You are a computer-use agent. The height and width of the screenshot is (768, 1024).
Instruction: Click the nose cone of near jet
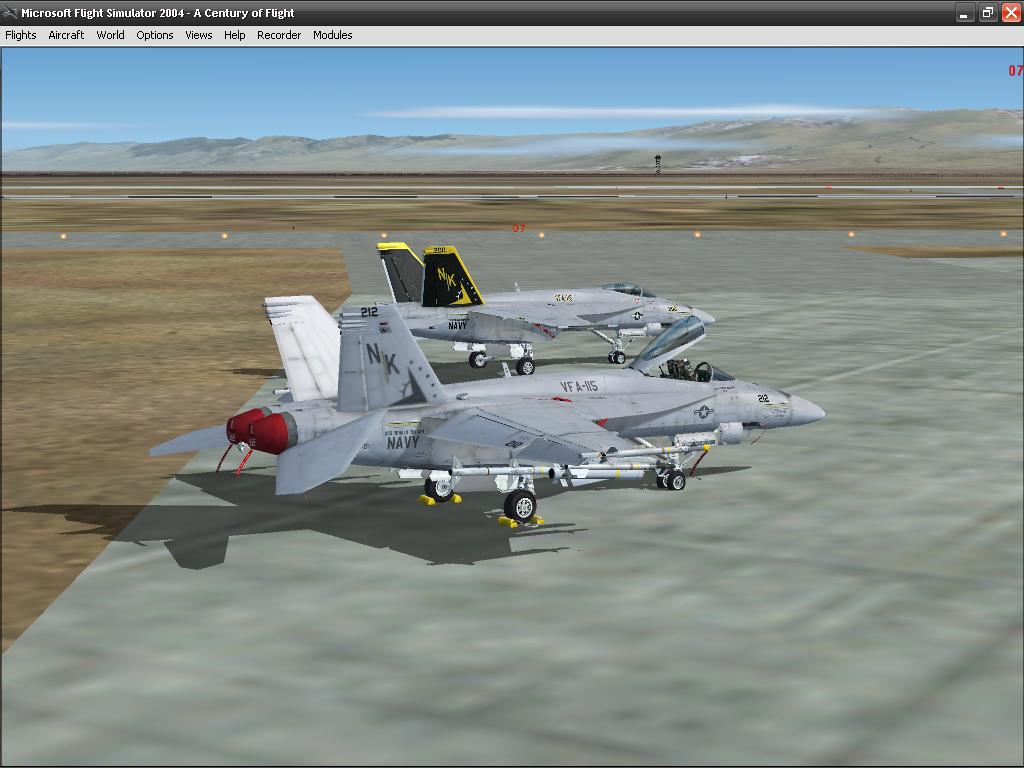pos(807,410)
